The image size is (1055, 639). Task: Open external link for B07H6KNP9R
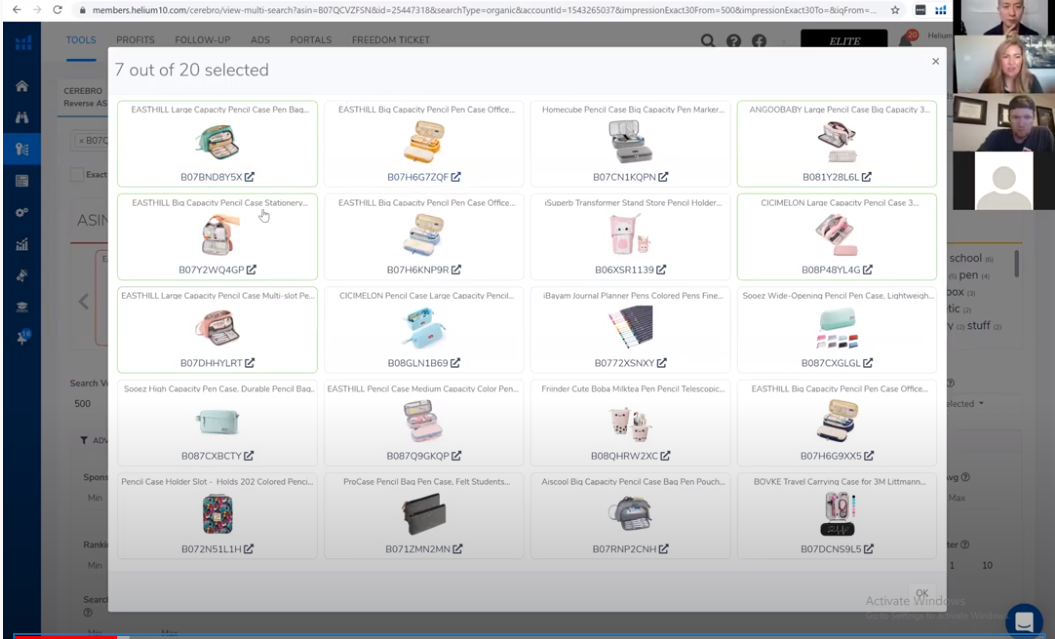(x=456, y=270)
